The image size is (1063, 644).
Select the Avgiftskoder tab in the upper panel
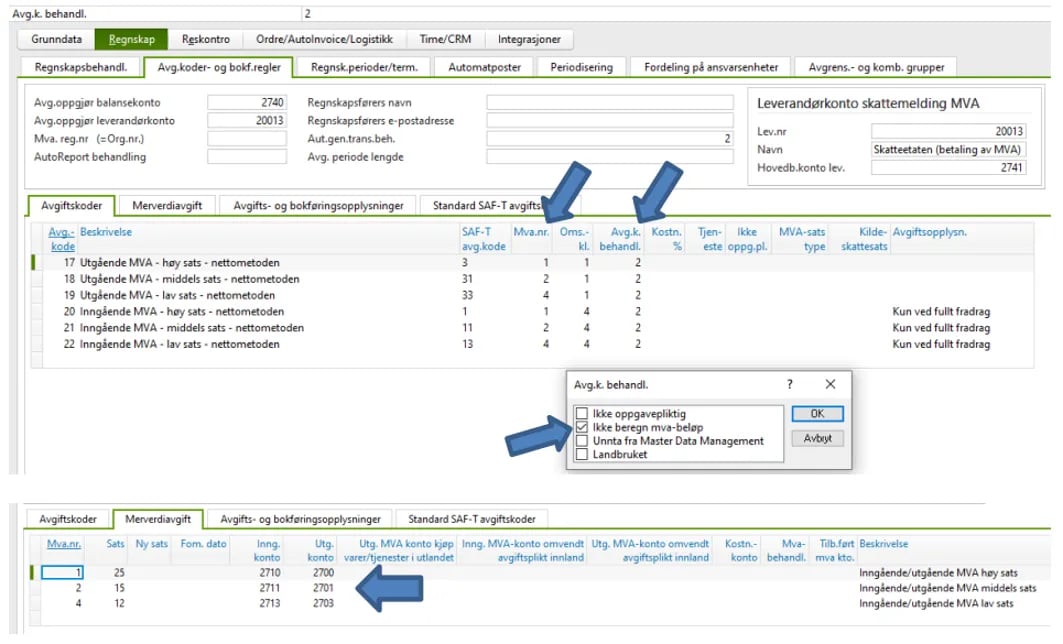[71, 205]
